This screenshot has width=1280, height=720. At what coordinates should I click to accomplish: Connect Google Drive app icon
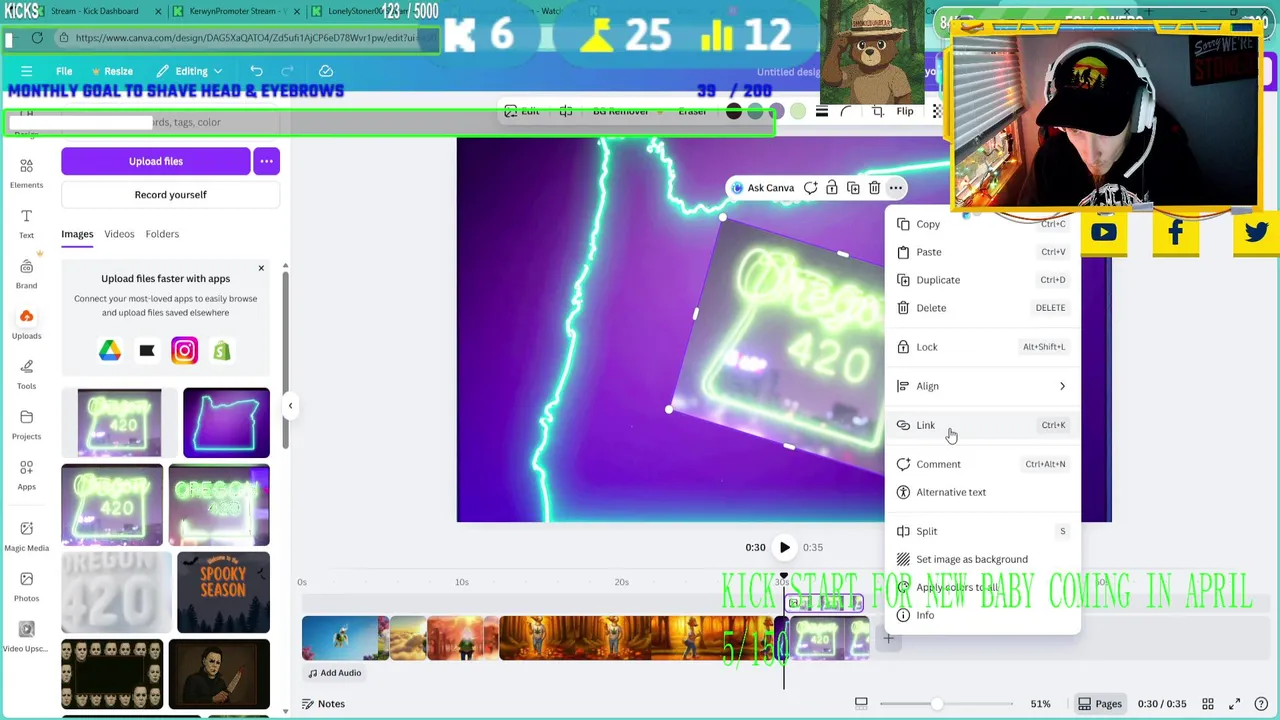click(x=110, y=350)
